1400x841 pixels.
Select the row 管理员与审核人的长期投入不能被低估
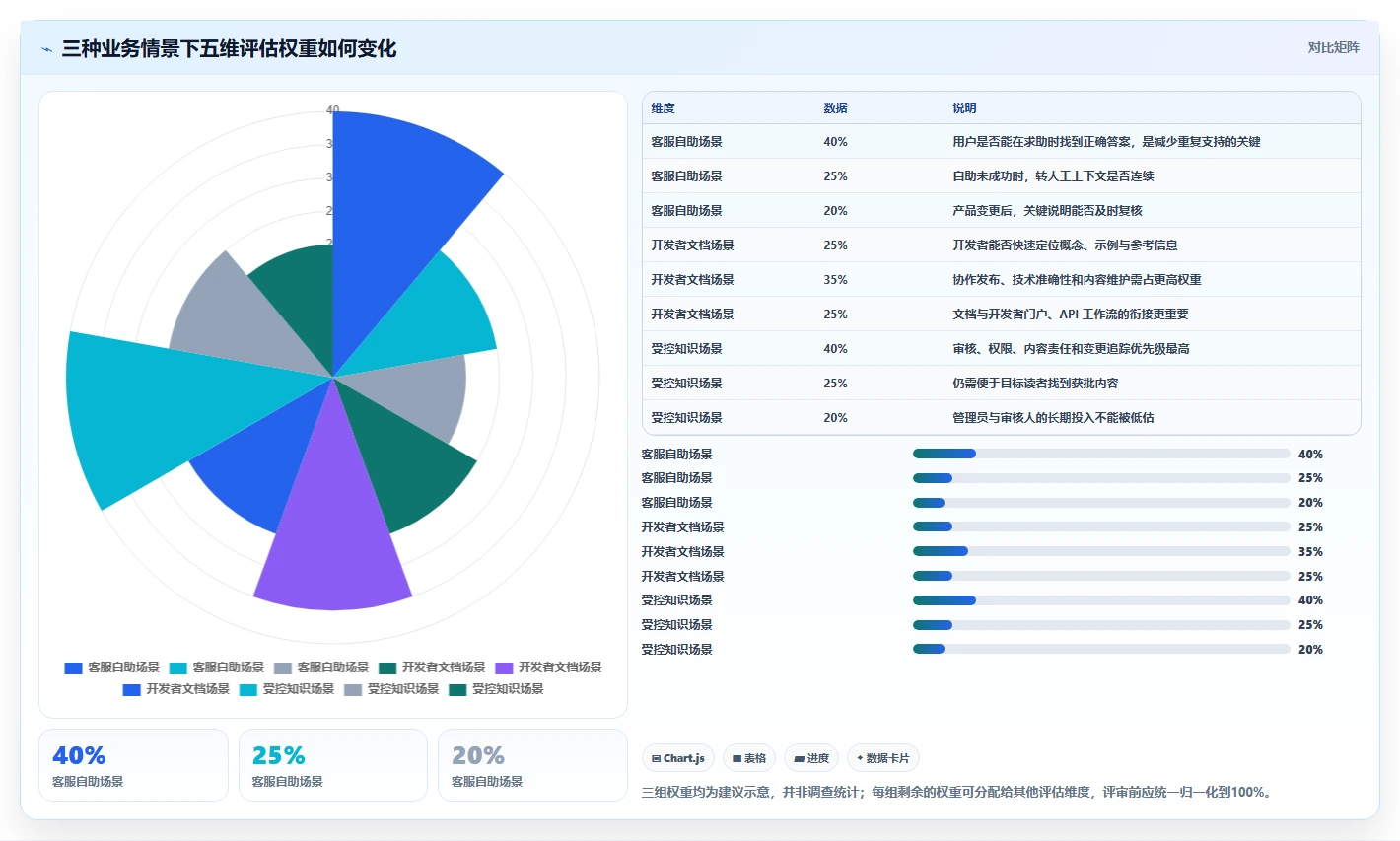(x=1002, y=418)
